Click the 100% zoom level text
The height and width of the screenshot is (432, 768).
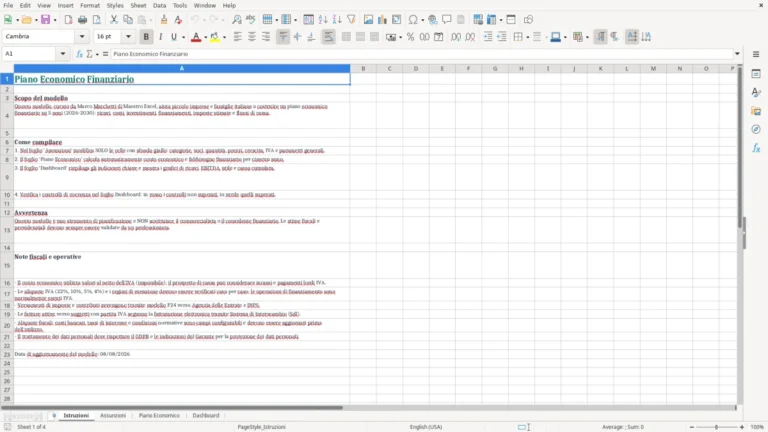pos(757,427)
